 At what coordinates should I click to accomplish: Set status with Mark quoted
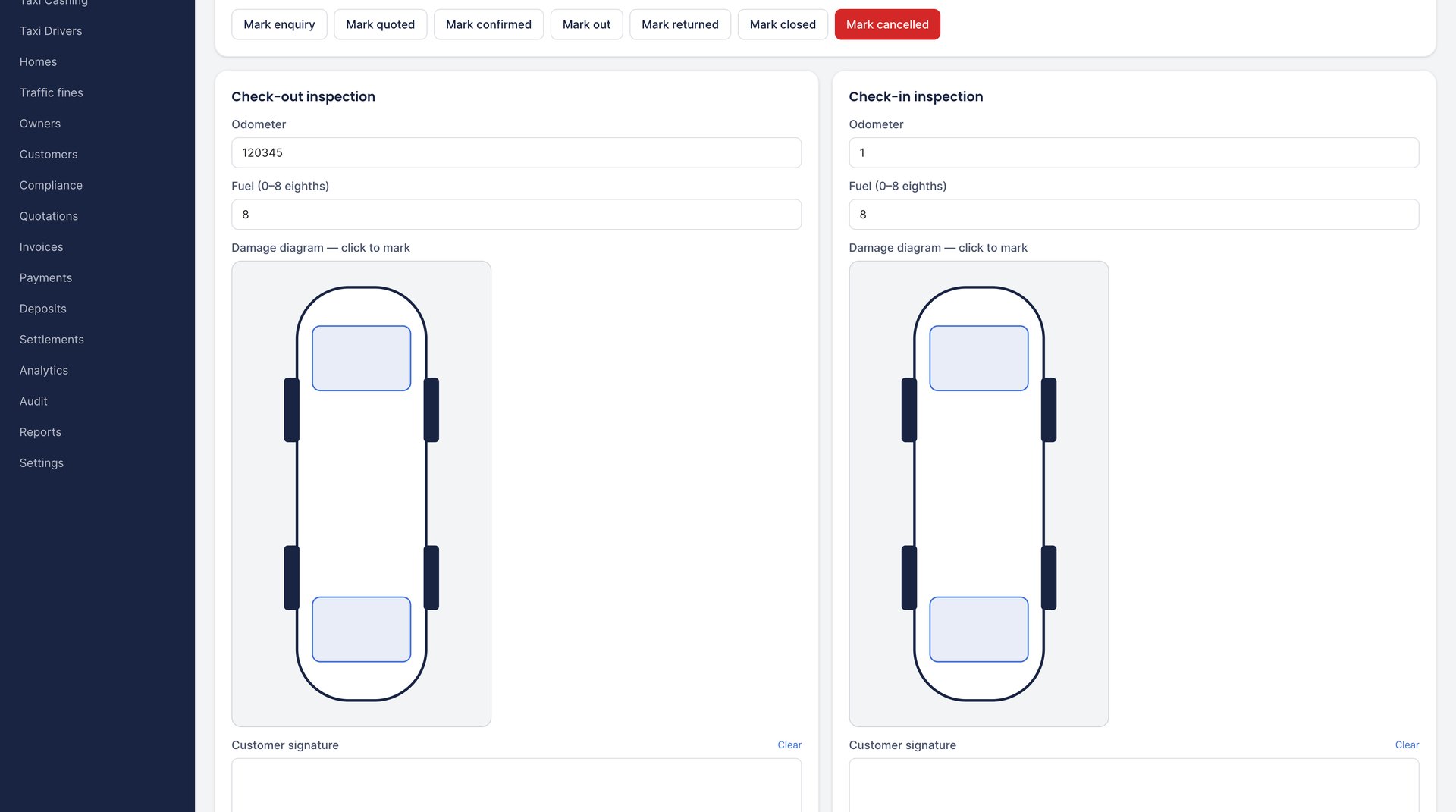tap(381, 24)
